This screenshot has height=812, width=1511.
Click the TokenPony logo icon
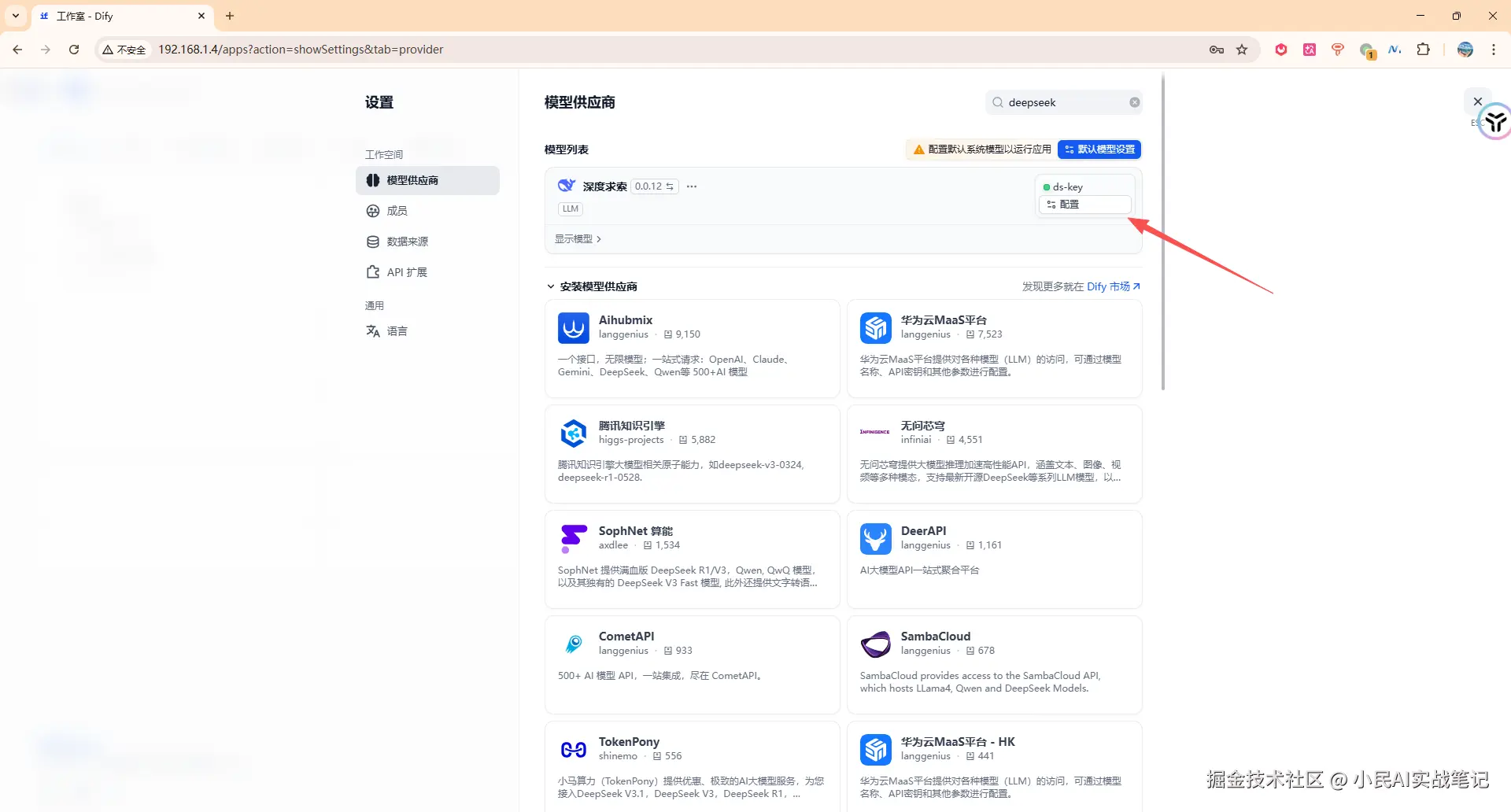pos(574,750)
